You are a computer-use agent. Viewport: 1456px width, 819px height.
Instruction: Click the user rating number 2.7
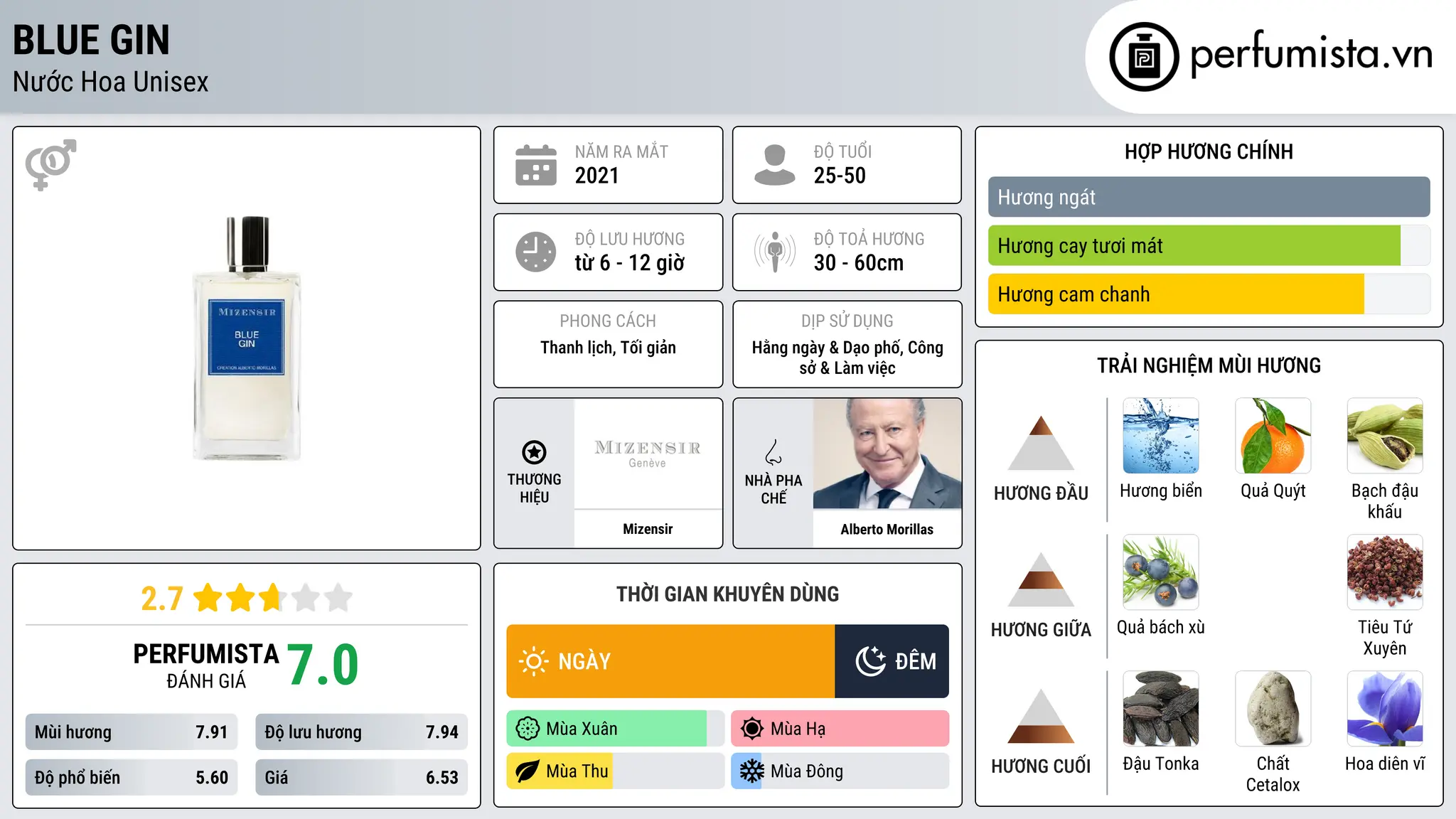click(162, 599)
